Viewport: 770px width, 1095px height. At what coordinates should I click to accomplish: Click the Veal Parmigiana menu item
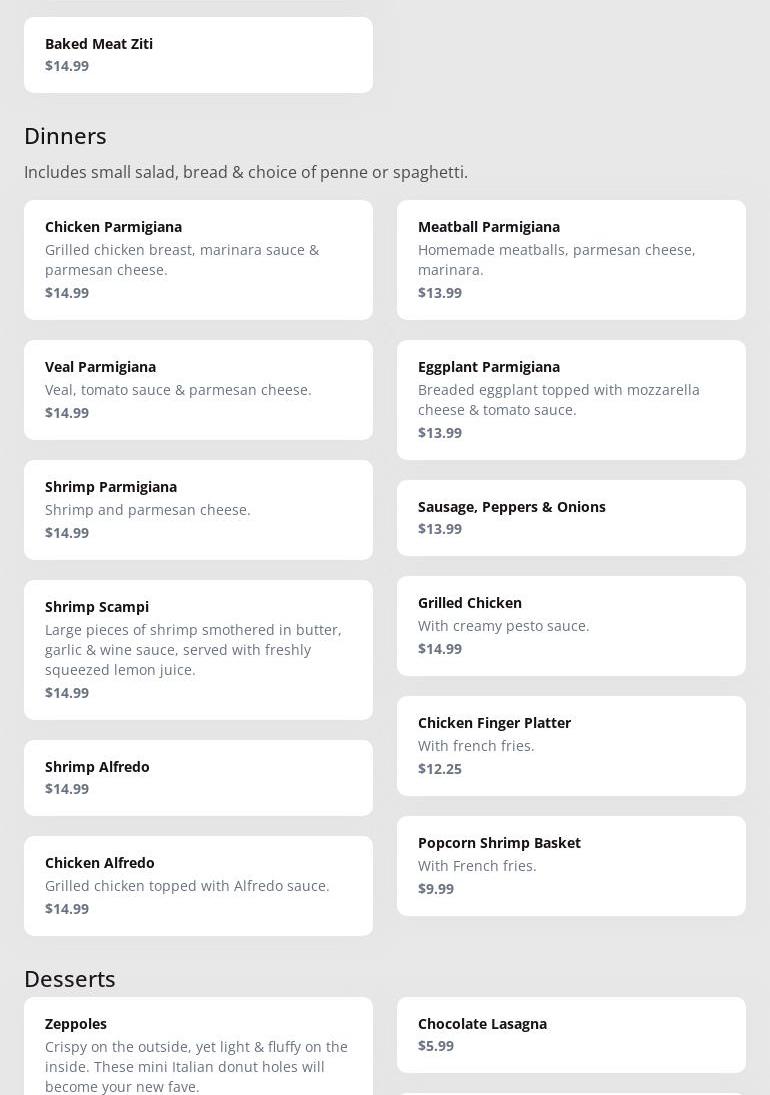pos(198,390)
